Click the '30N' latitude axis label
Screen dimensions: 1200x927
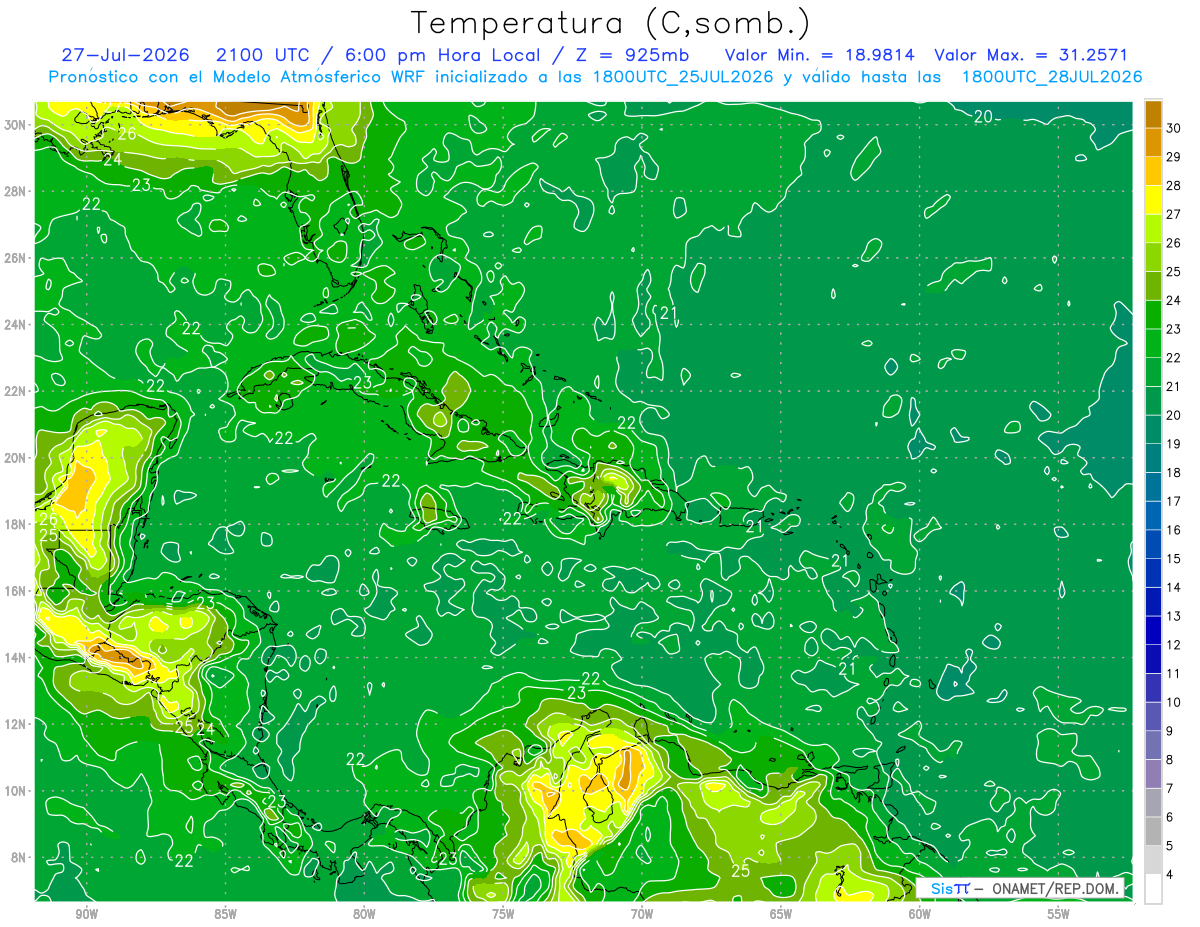tap(17, 124)
